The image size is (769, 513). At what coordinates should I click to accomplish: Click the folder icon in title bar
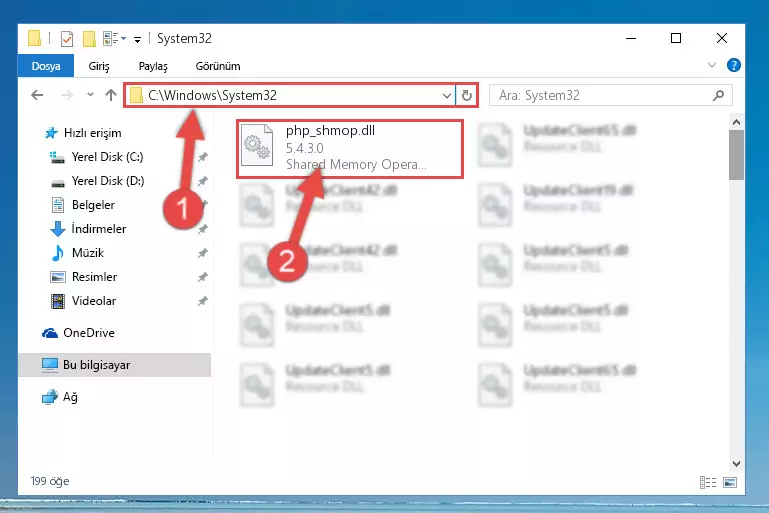(x=34, y=38)
